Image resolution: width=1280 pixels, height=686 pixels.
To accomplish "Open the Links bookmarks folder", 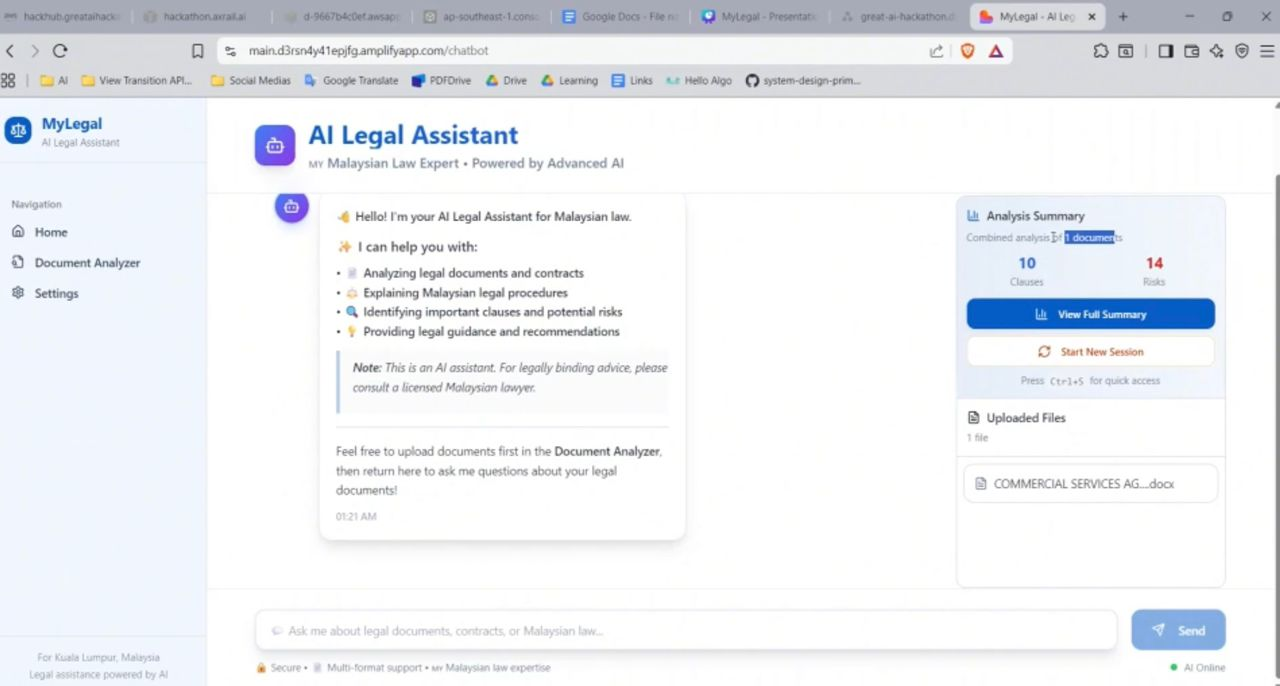I will [634, 80].
